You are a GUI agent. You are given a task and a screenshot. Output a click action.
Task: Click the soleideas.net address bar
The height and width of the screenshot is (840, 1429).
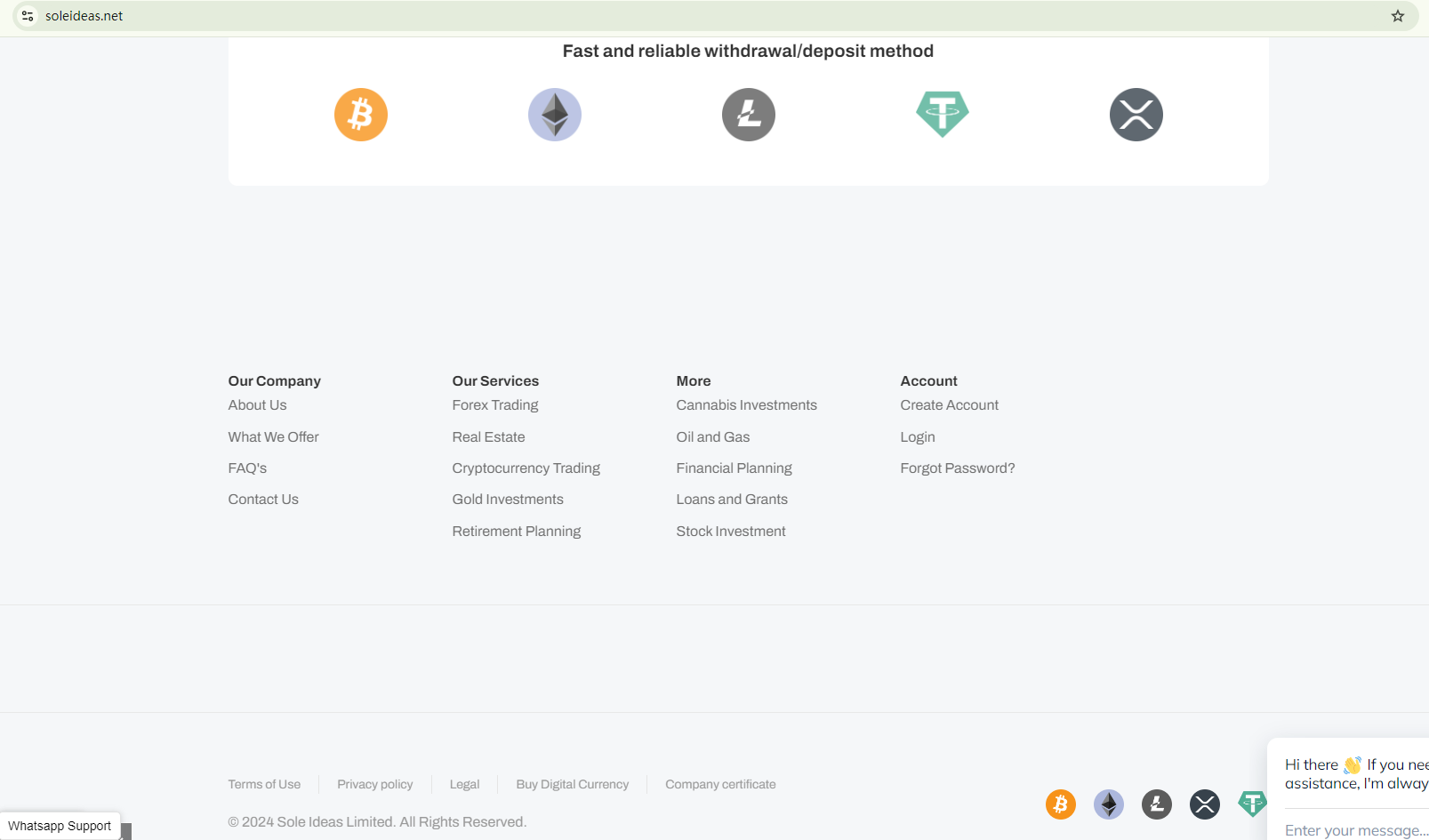(x=711, y=16)
